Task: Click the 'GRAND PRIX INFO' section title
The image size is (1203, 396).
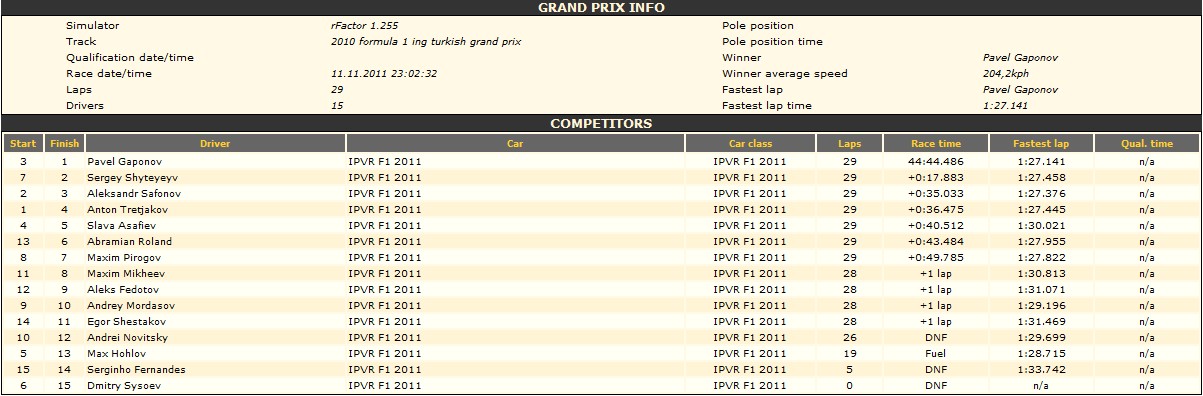Action: (x=601, y=8)
